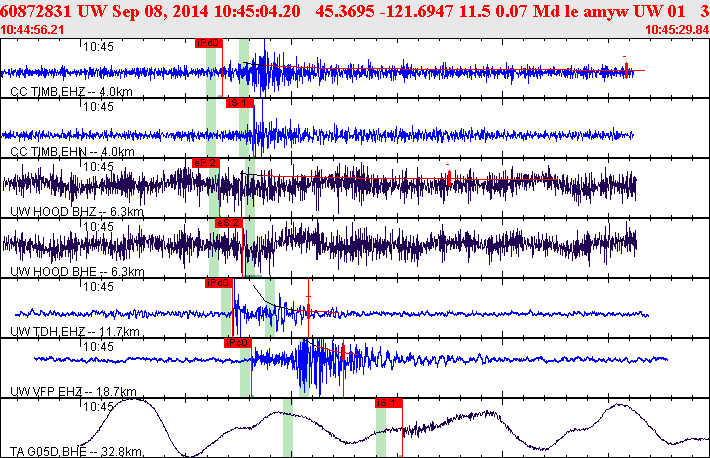Click the 'CC TJMB EHZ -- 4.0km' station label
The image size is (710, 458).
[x=71, y=92]
